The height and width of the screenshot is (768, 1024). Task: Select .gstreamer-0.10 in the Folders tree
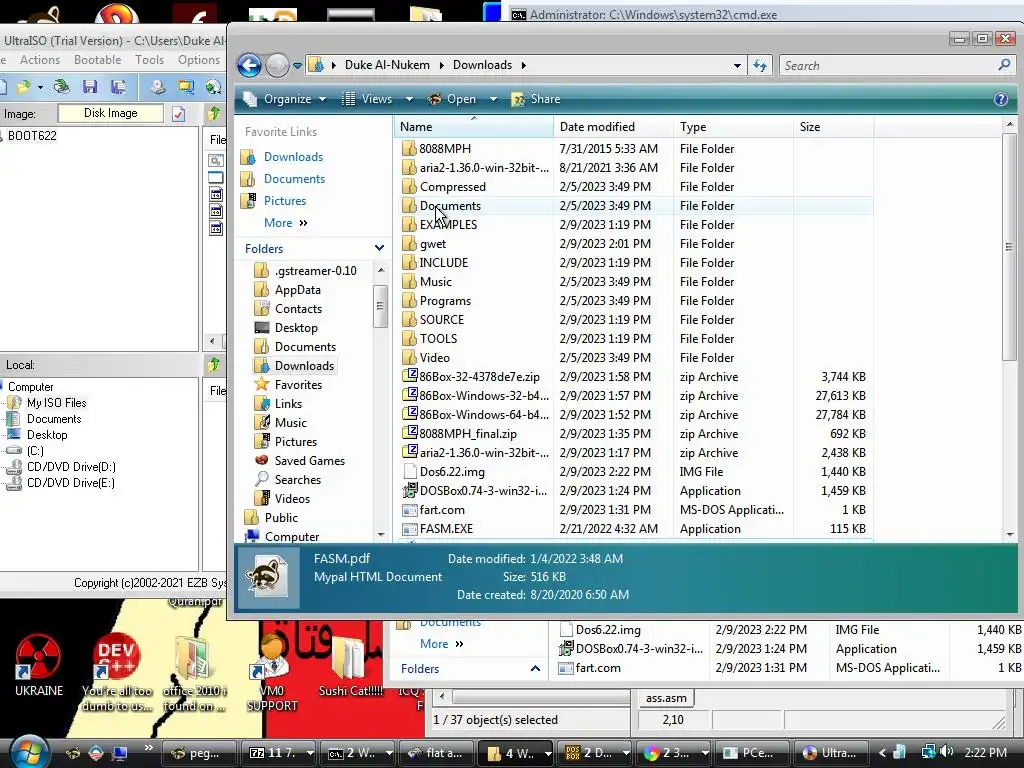315,271
